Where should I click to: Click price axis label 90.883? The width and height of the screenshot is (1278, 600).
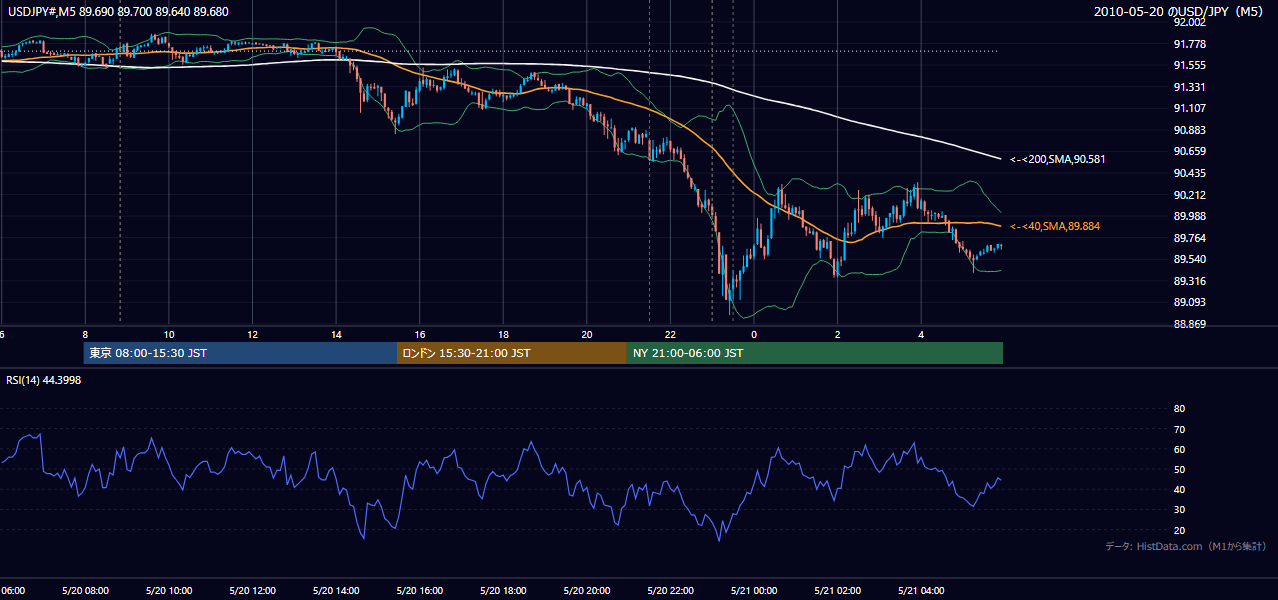coord(1188,130)
